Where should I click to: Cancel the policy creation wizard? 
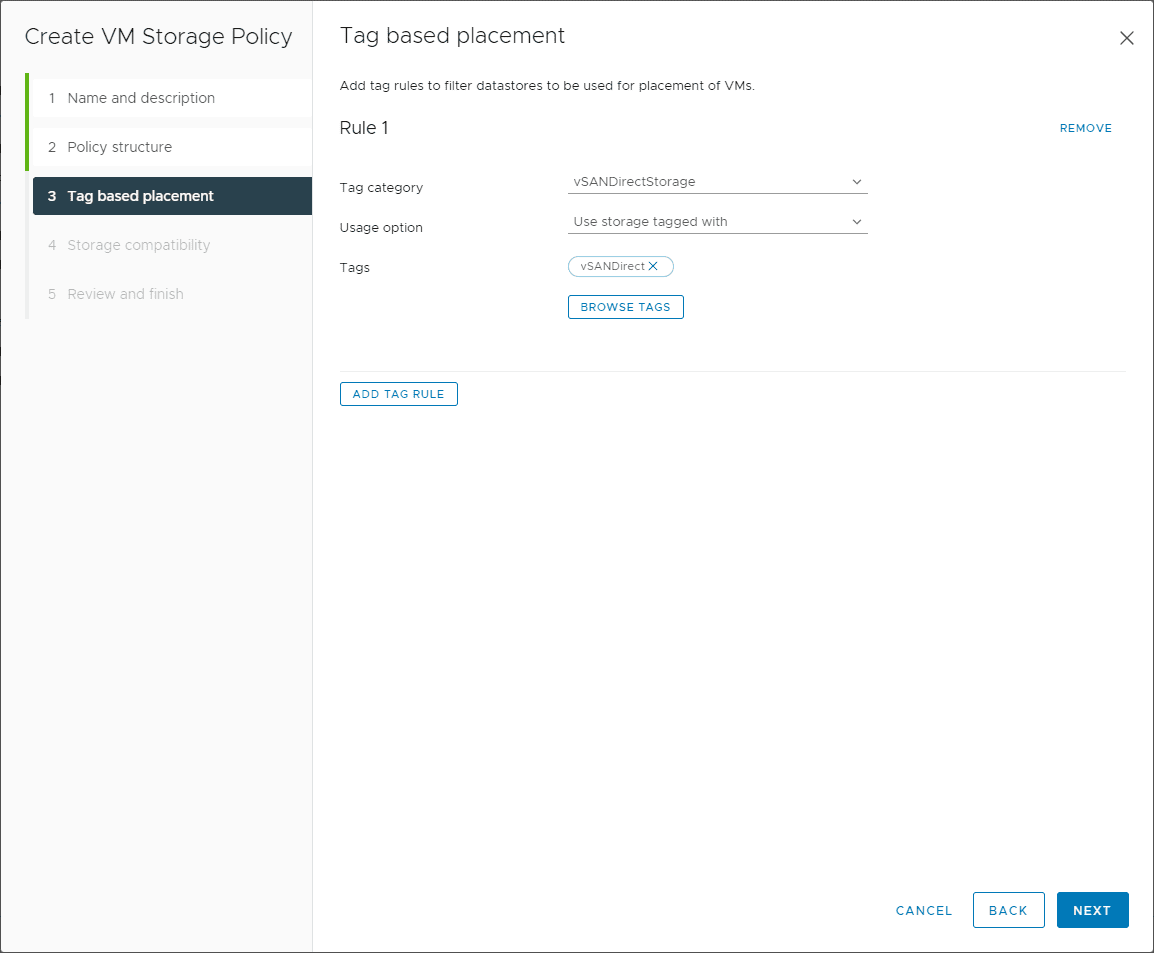click(923, 910)
